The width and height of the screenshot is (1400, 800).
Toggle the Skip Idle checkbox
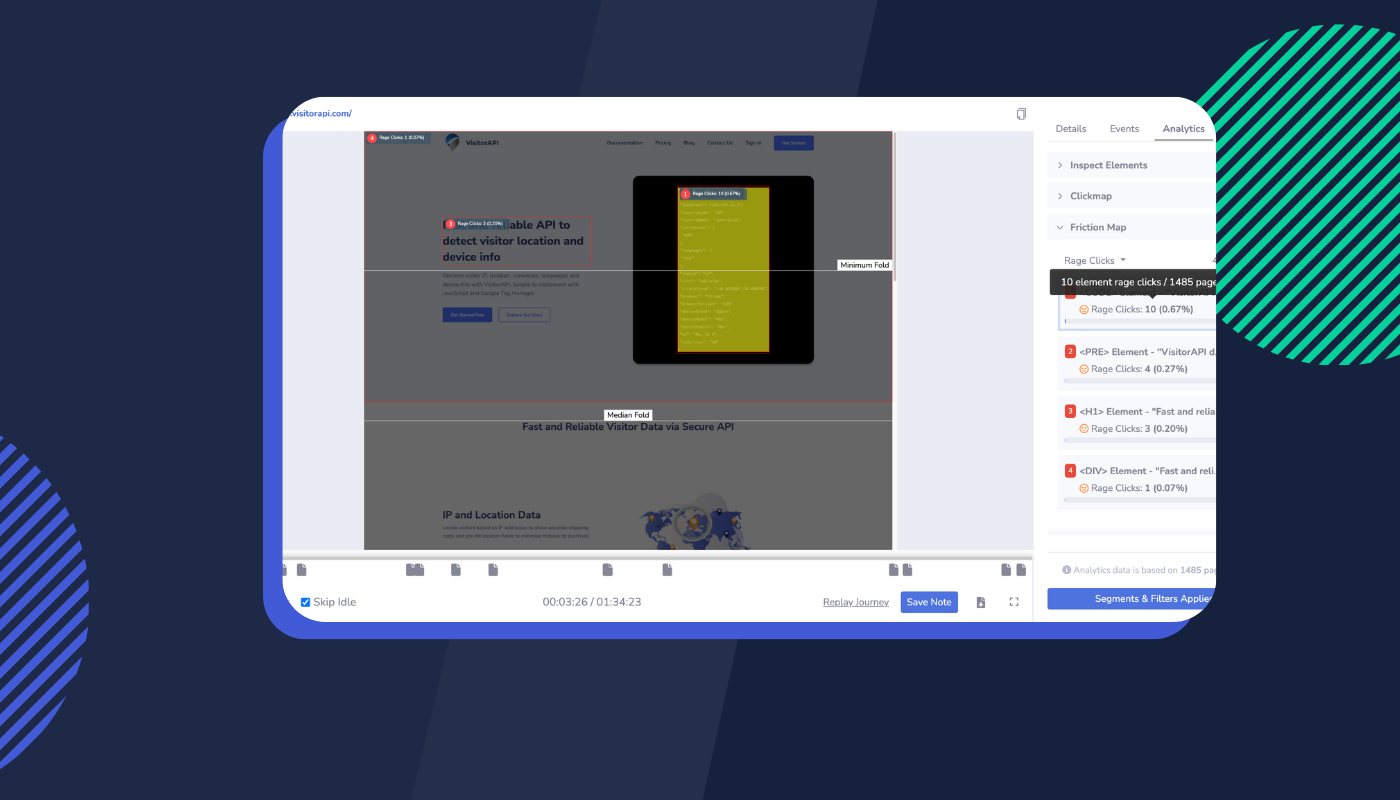point(306,602)
